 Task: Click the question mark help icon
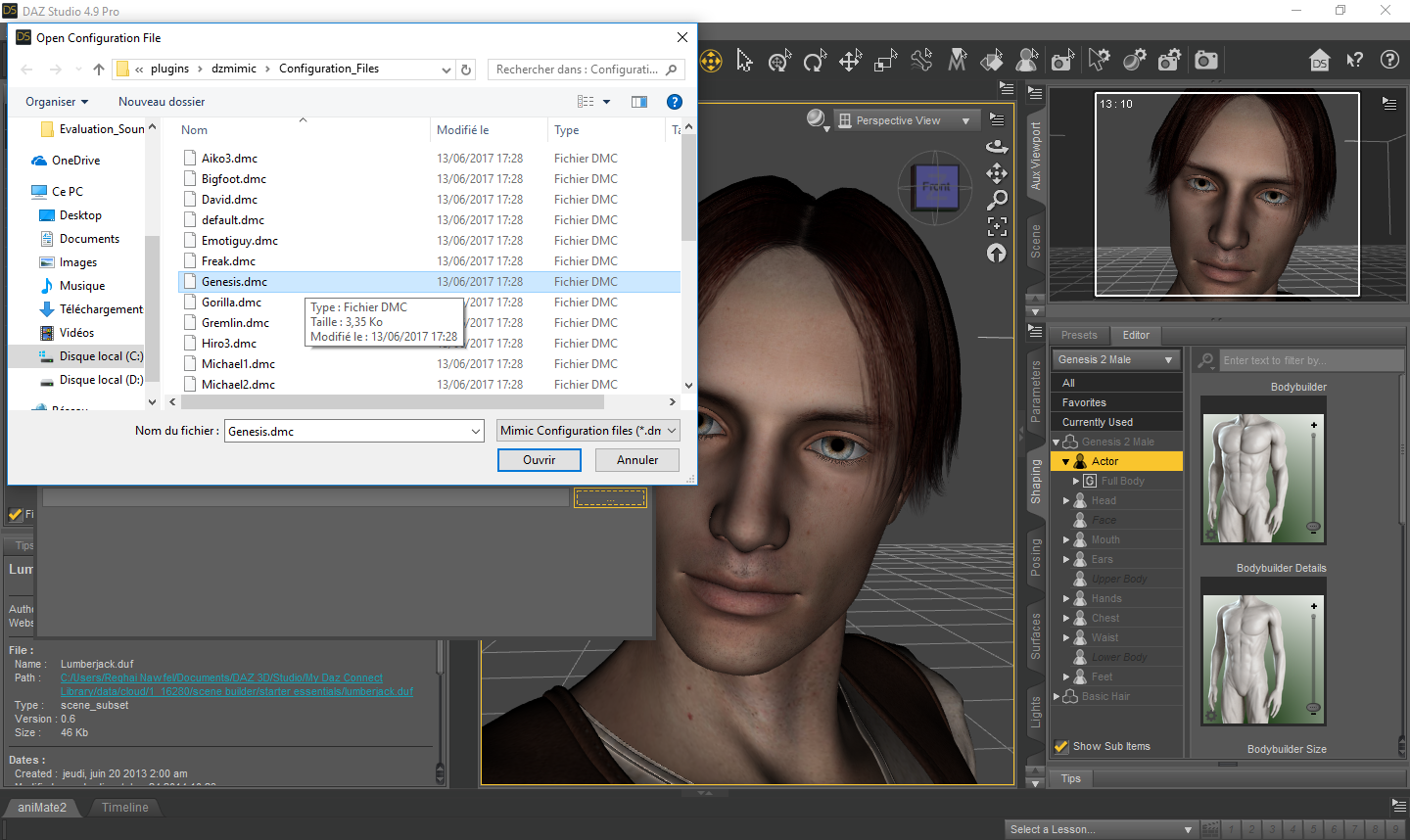1389,60
